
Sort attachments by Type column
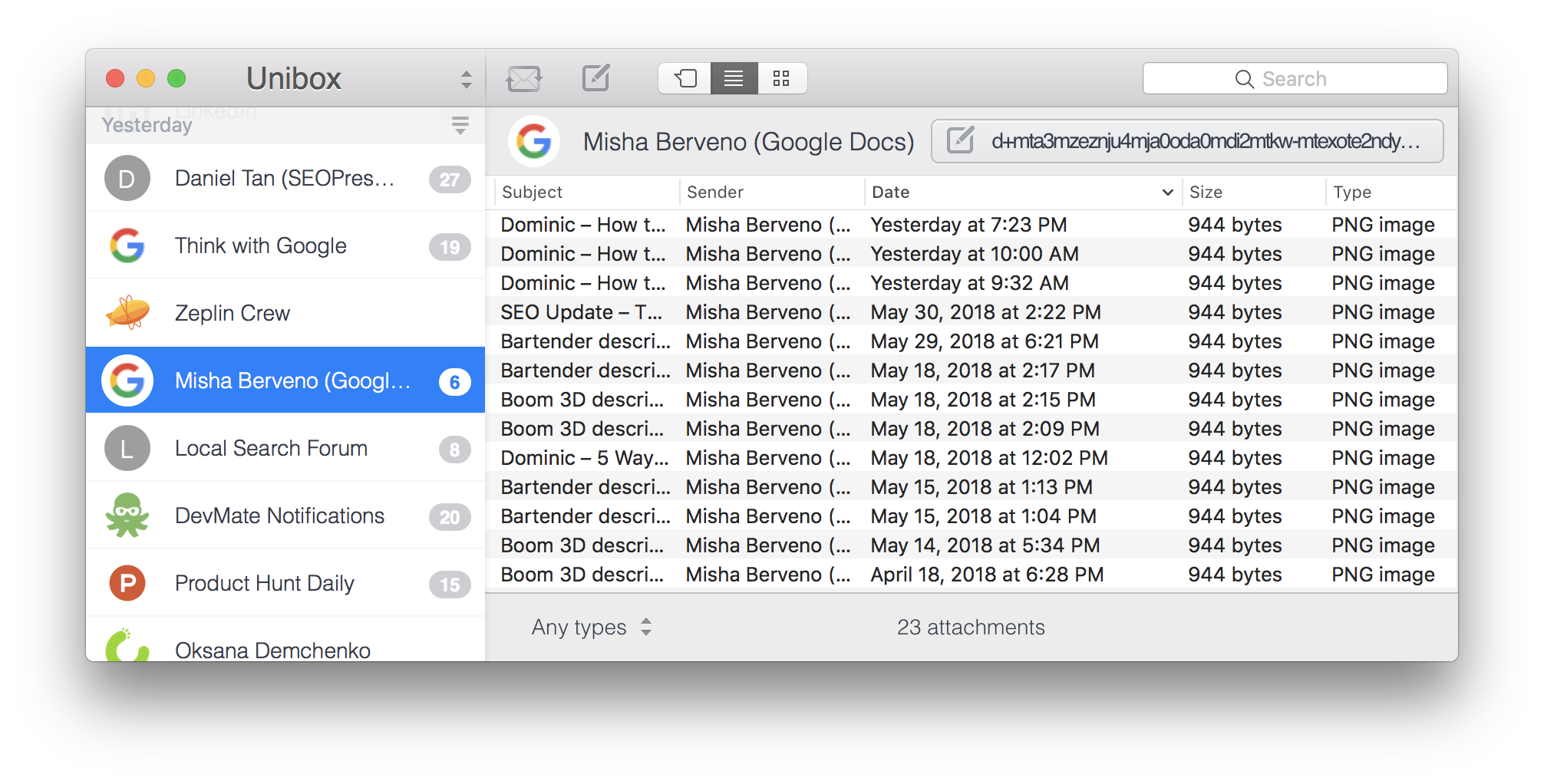click(1391, 192)
